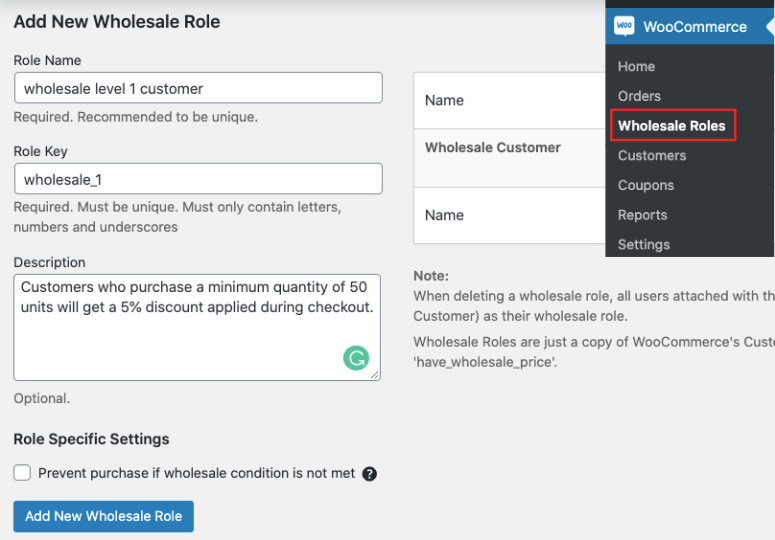Open the help tooltip question mark icon
The height and width of the screenshot is (540, 775).
(369, 474)
